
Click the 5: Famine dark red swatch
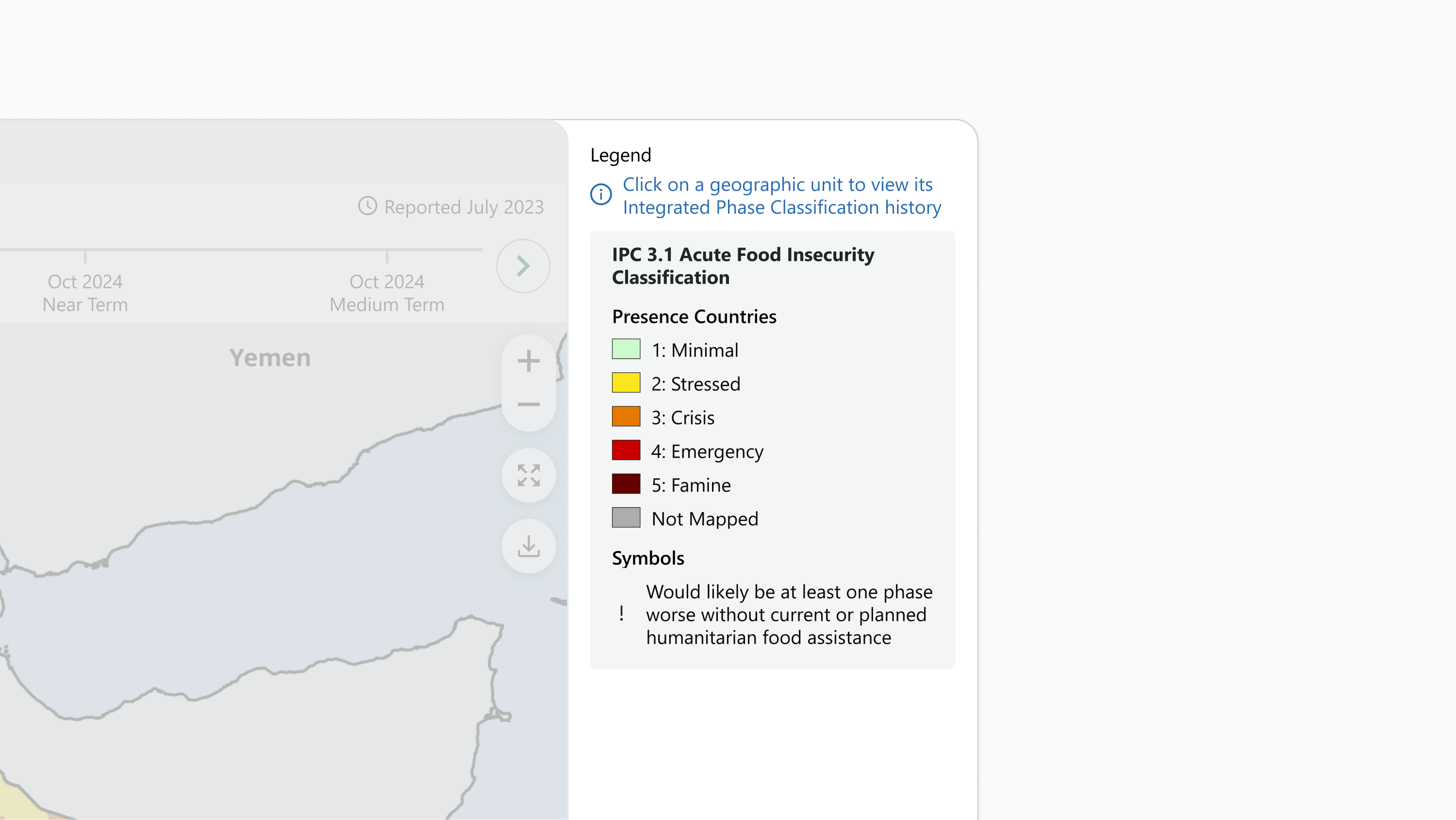(626, 484)
